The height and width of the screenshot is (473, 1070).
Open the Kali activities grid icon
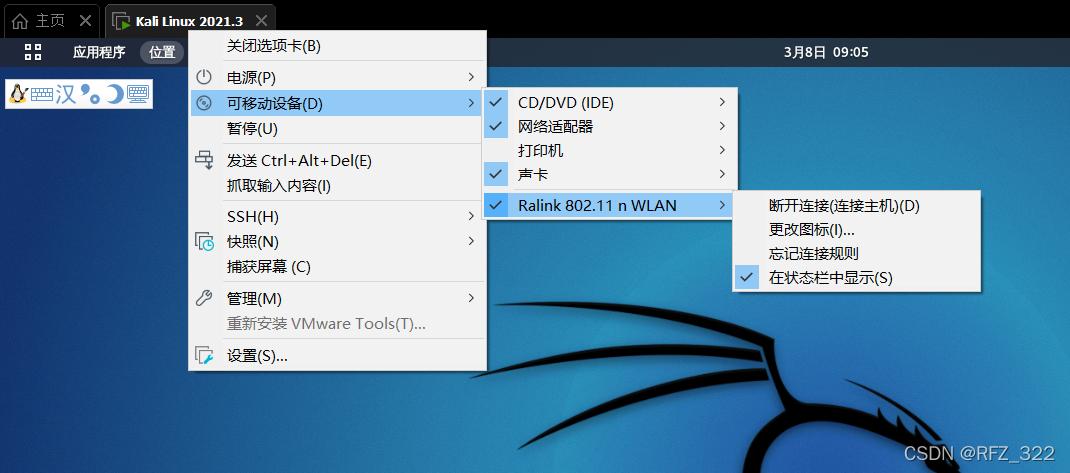(x=33, y=52)
